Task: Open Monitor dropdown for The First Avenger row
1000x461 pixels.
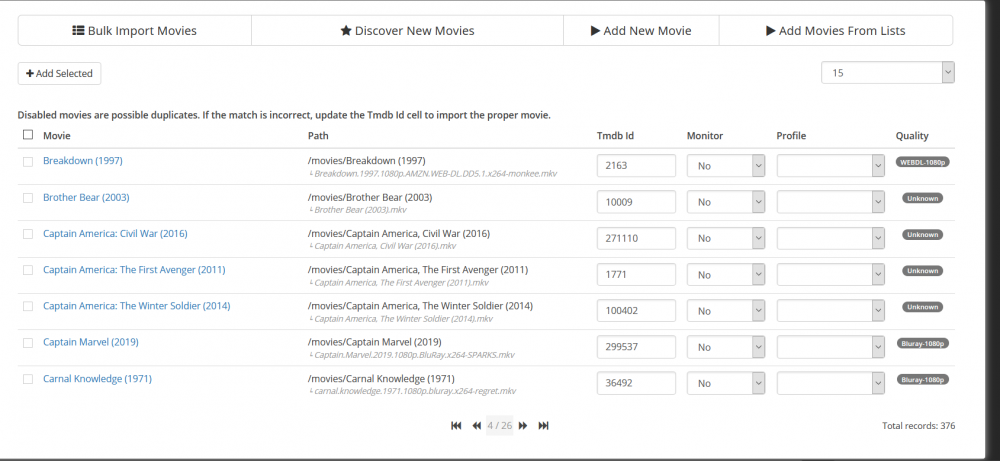Action: [726, 275]
